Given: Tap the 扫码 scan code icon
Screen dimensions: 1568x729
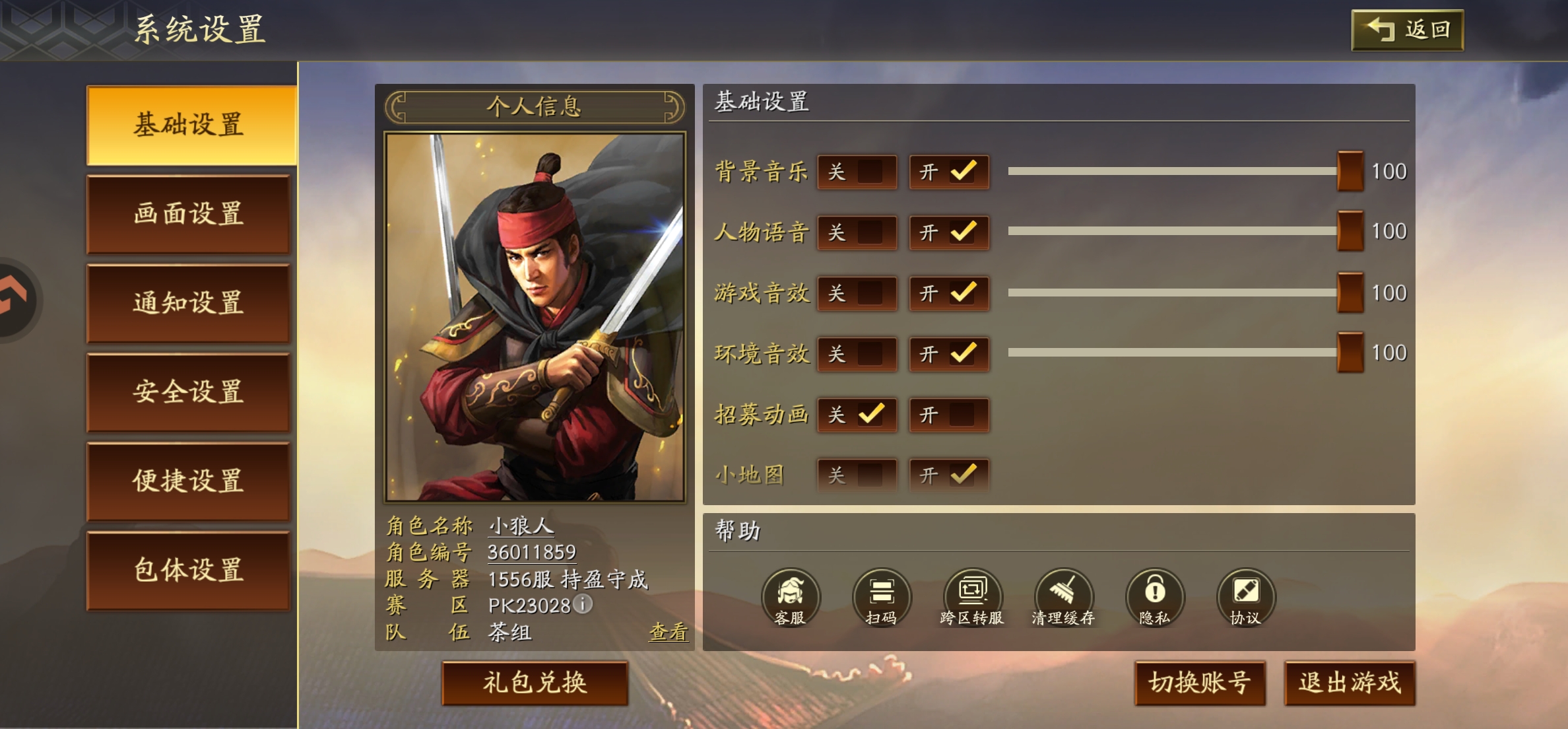Looking at the screenshot, I should [881, 597].
